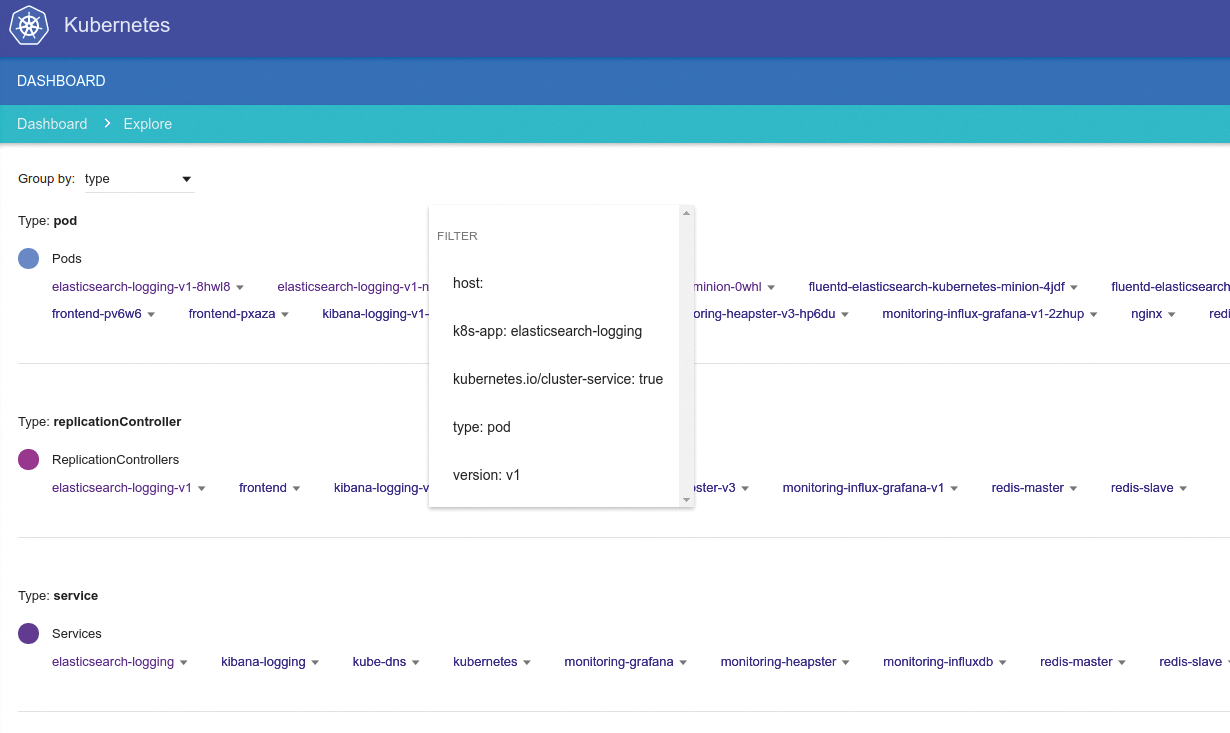This screenshot has width=1230, height=733.
Task: Choose filter 'k8s-app: elasticsearch-logging'
Action: point(554,331)
